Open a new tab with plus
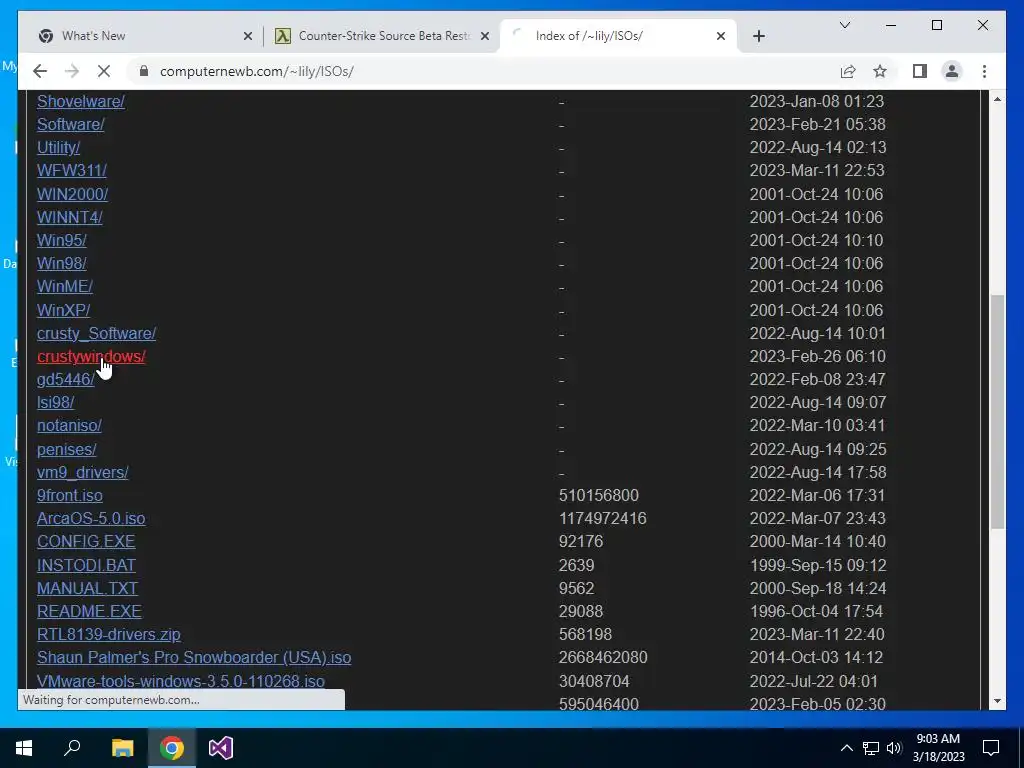Screen dimensions: 1024x768 (758, 36)
